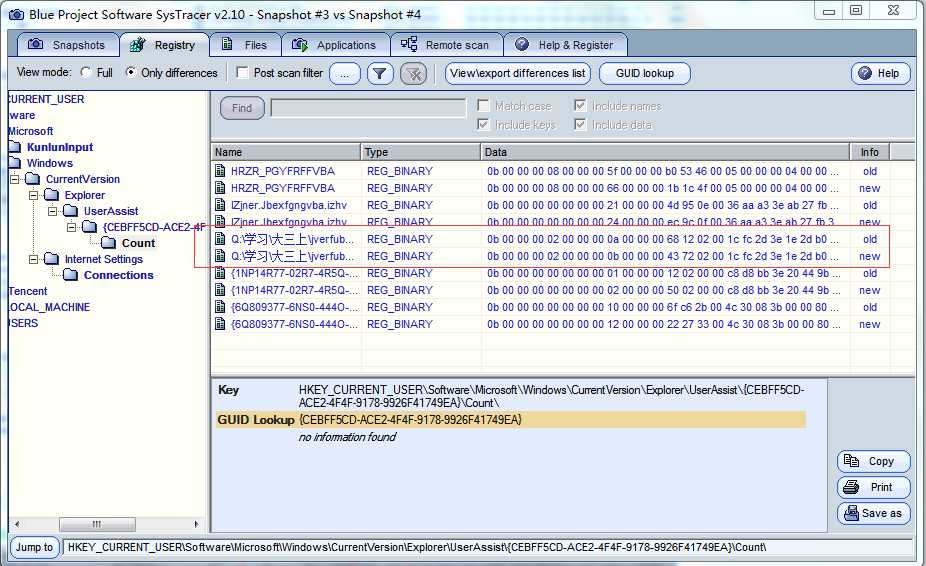Click icon of old Q:\学习 row

click(220, 239)
